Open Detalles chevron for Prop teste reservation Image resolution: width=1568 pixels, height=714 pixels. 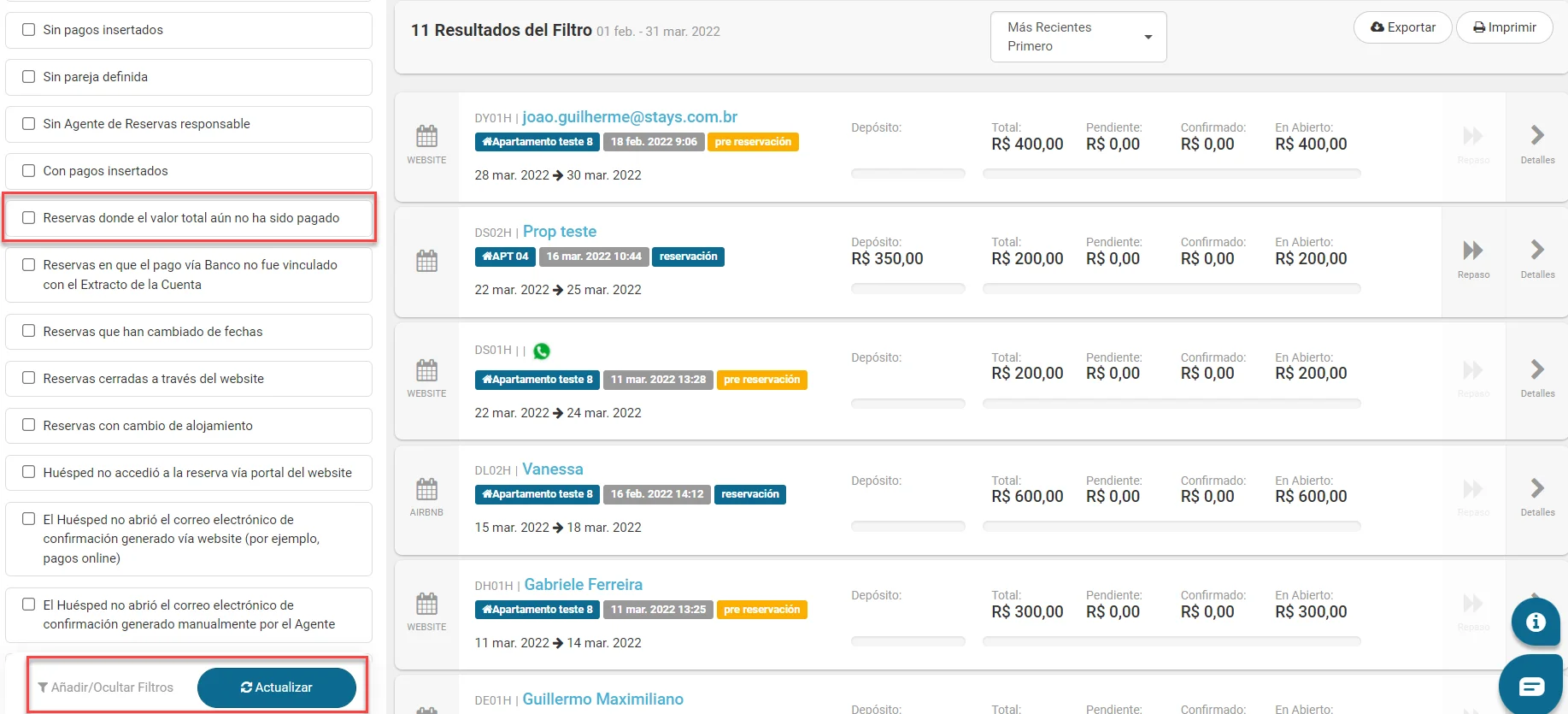click(x=1537, y=250)
